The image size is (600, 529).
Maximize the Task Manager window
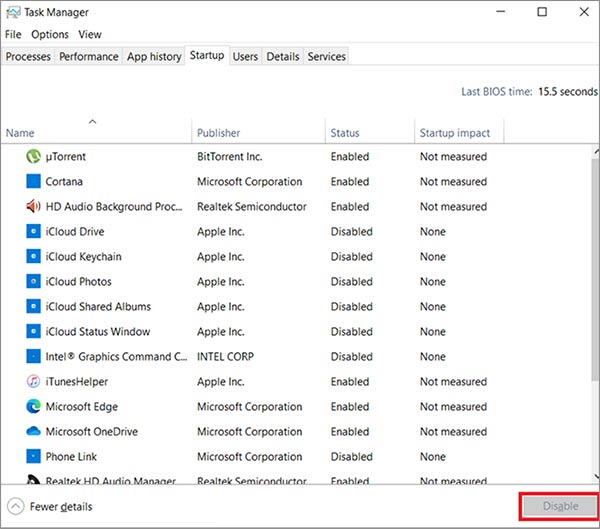(x=542, y=12)
